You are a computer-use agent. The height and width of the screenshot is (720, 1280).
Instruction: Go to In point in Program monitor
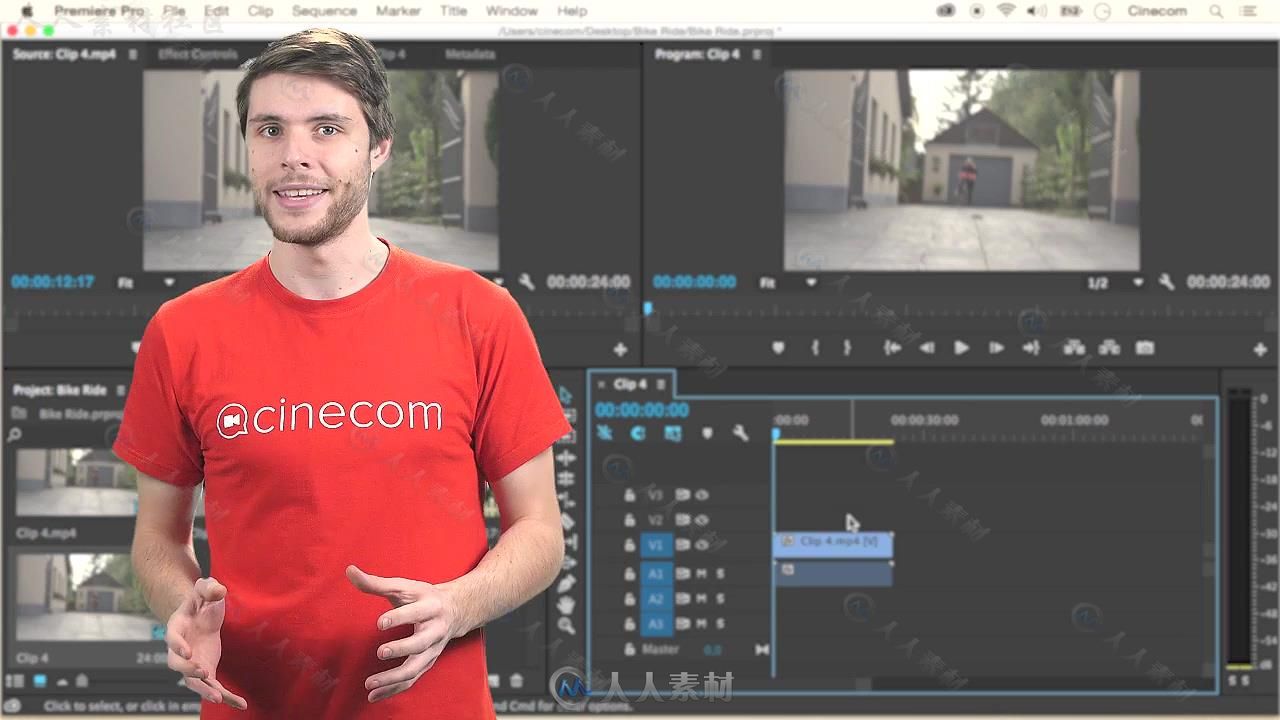pos(892,348)
